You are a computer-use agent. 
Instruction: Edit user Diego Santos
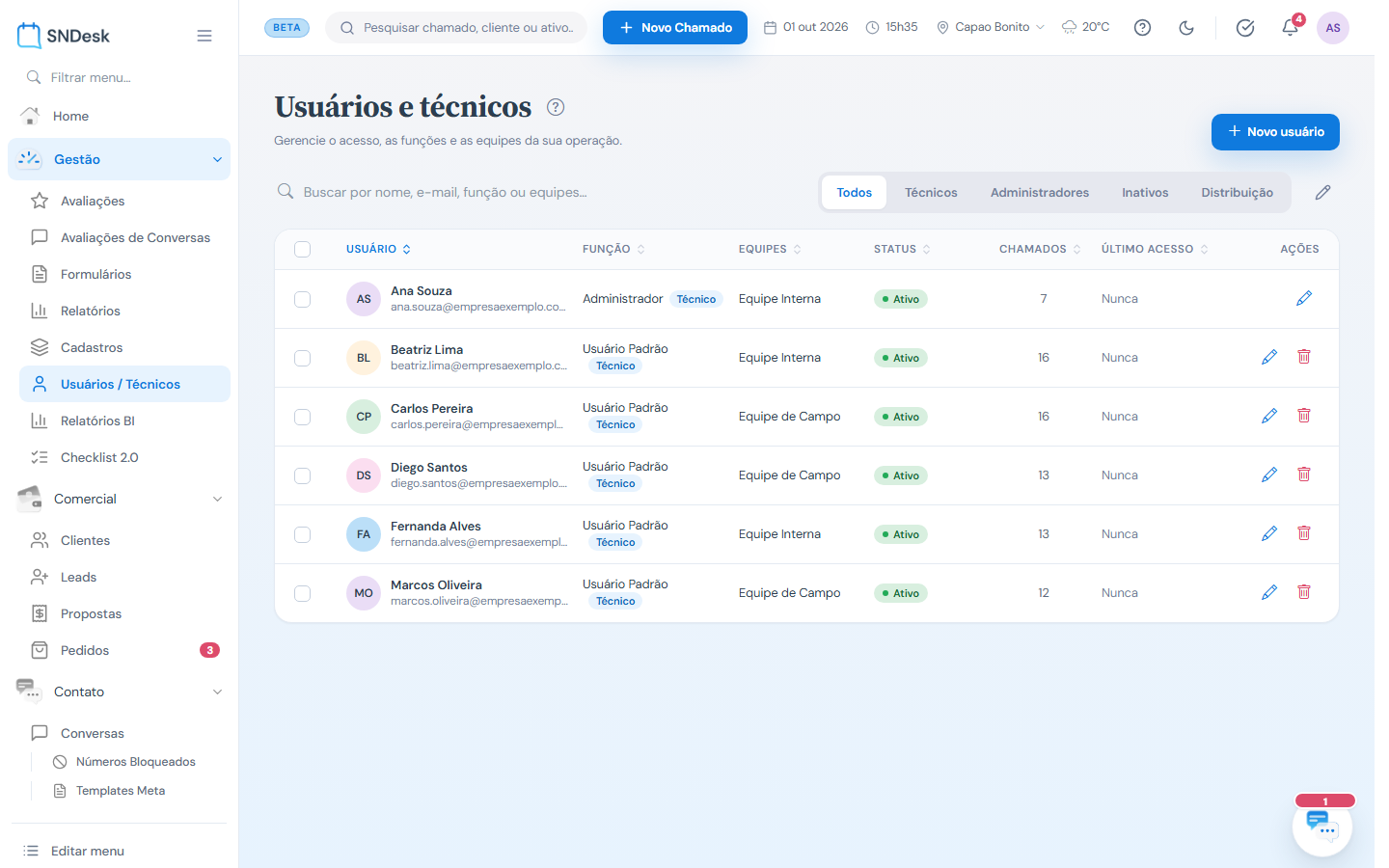(x=1269, y=475)
